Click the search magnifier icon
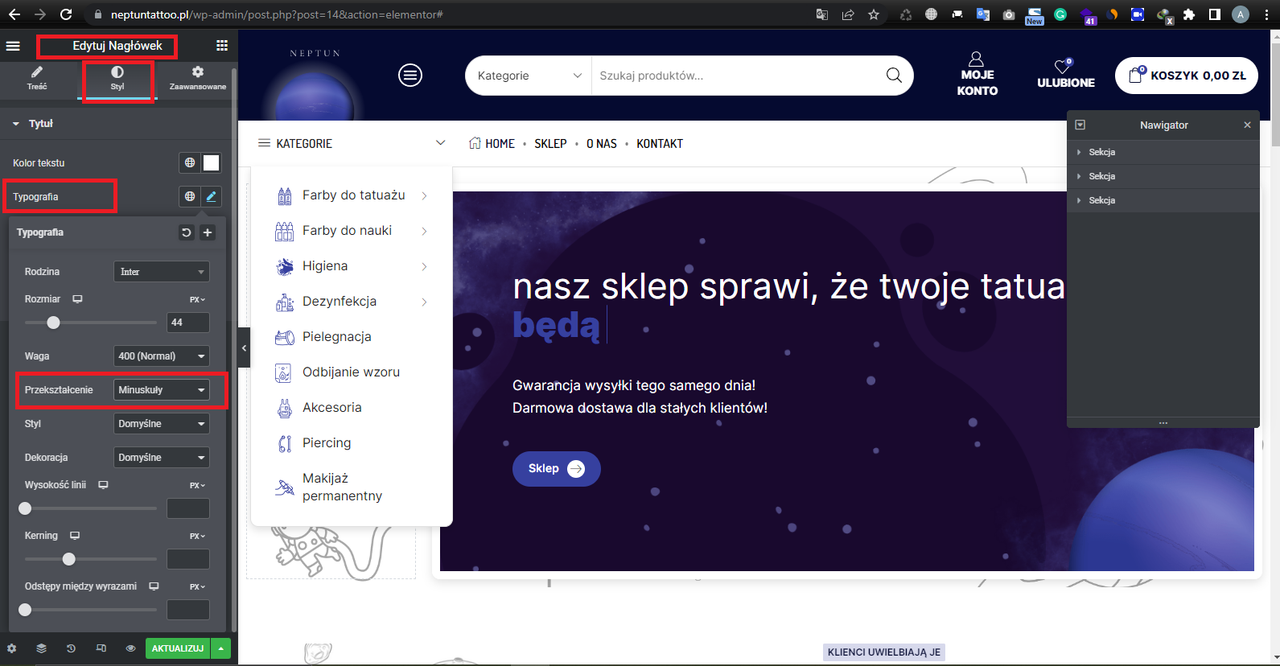The image size is (1280, 666). click(x=894, y=76)
